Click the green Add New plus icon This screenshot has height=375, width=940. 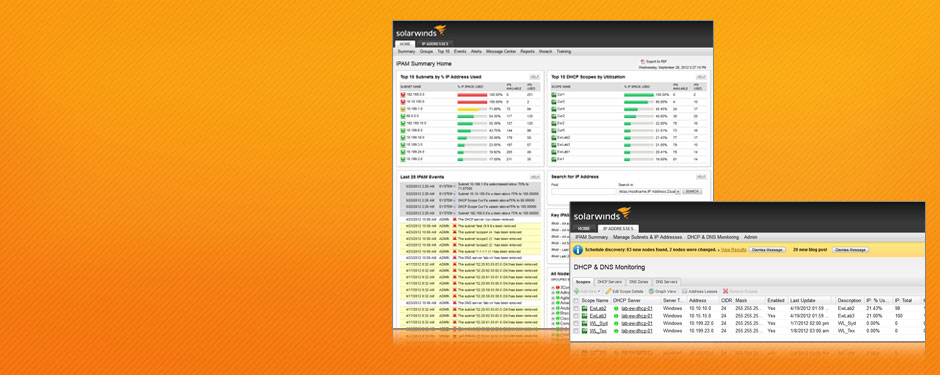point(577,291)
